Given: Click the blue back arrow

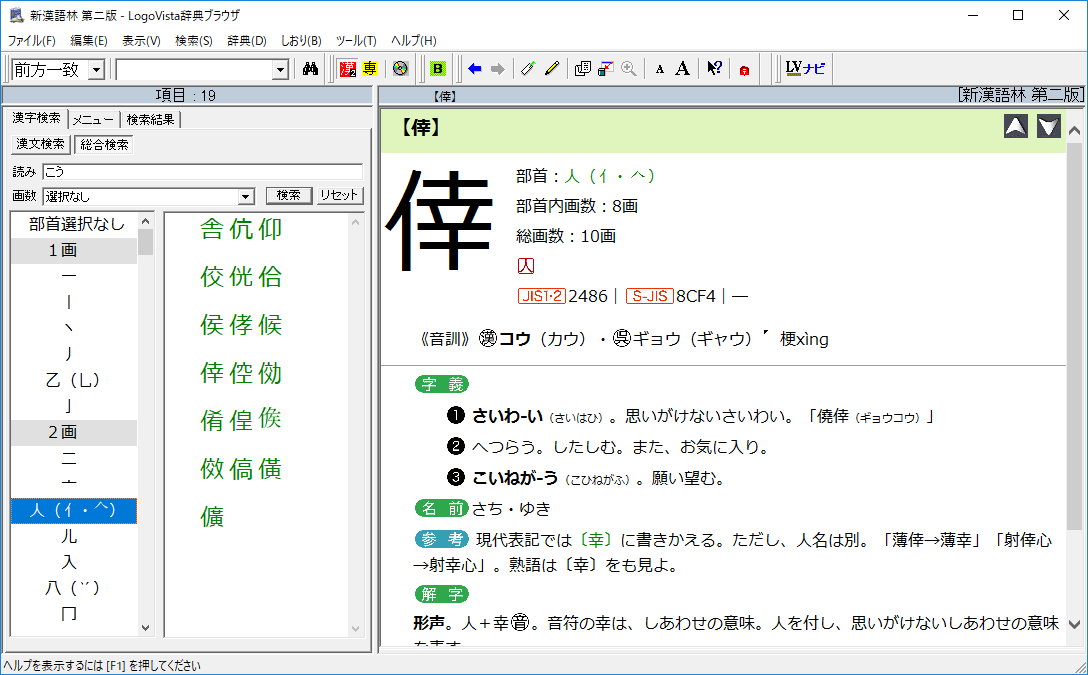Looking at the screenshot, I should tap(475, 69).
